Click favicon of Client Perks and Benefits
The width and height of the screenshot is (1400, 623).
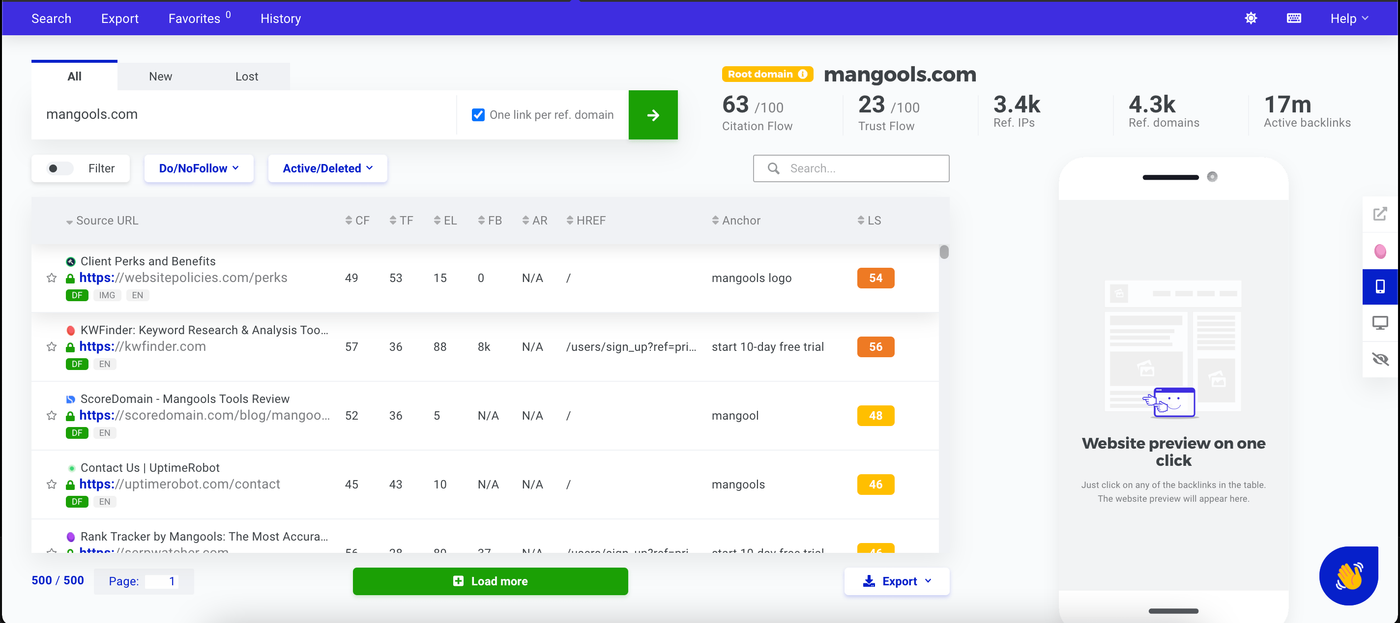tap(71, 261)
